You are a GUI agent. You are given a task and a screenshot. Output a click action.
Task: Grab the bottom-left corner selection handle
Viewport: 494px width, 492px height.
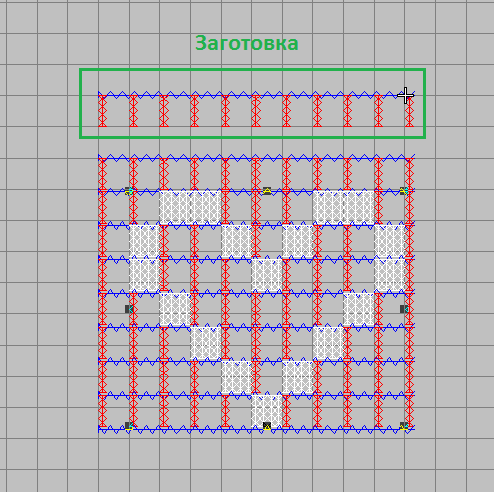point(129,426)
